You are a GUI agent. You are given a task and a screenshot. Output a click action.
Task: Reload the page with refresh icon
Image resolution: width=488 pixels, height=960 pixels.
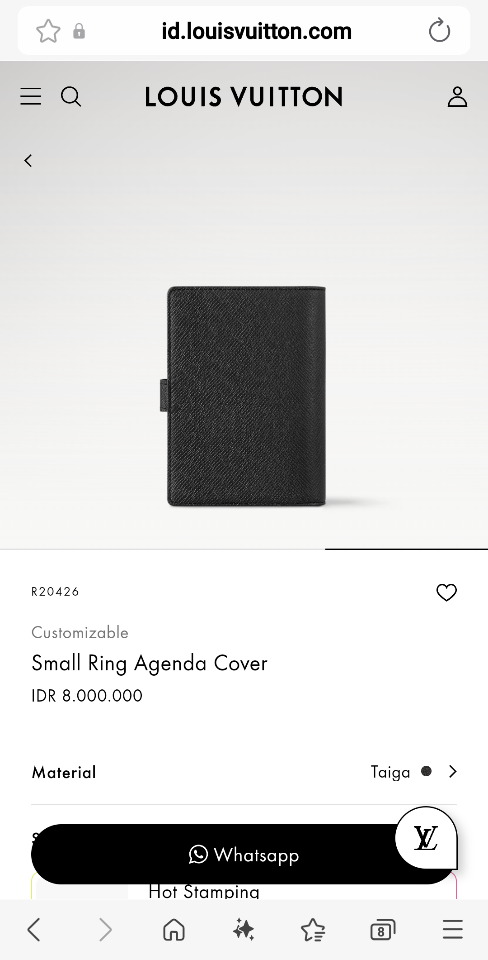tap(439, 31)
